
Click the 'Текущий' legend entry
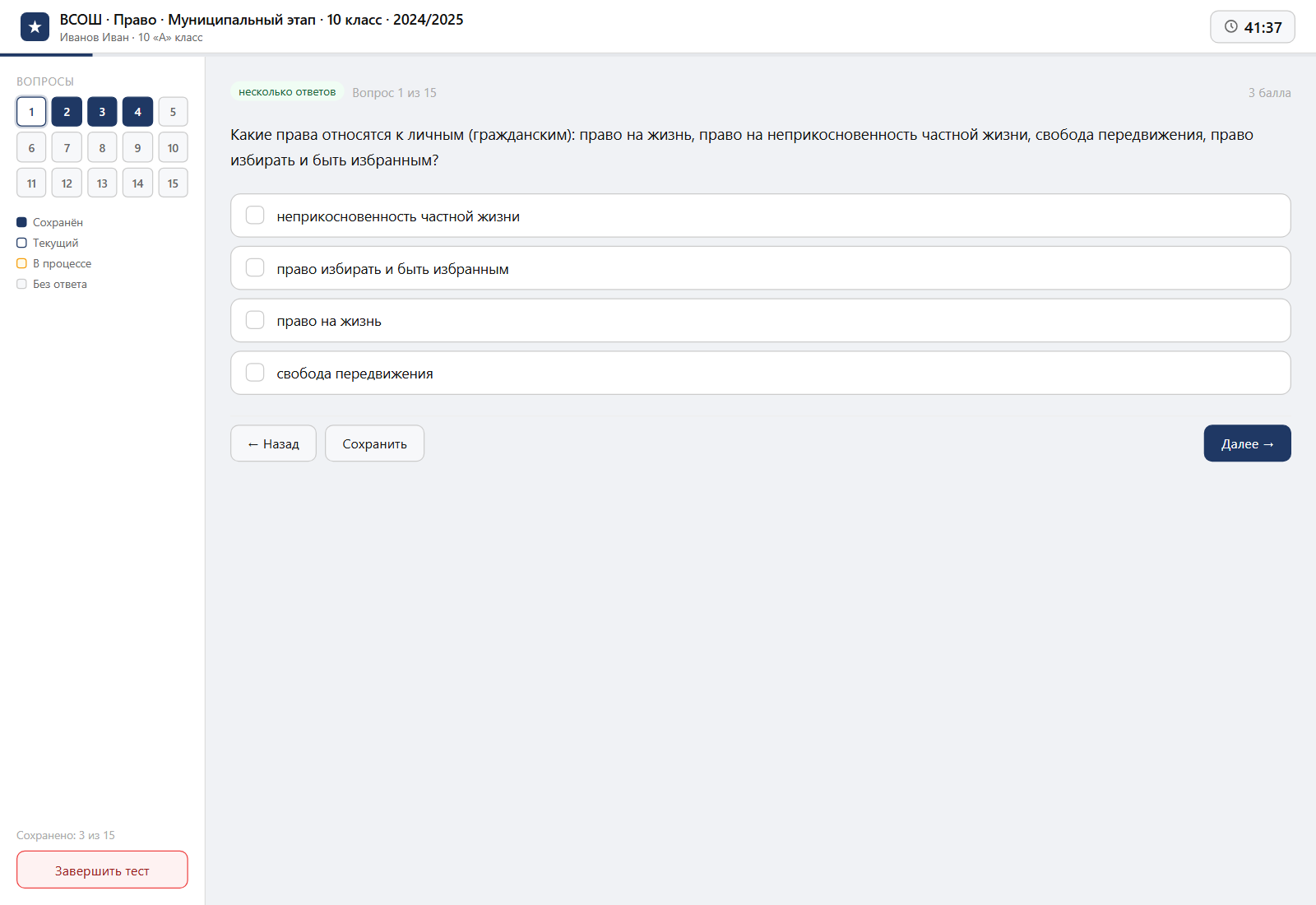(x=48, y=243)
